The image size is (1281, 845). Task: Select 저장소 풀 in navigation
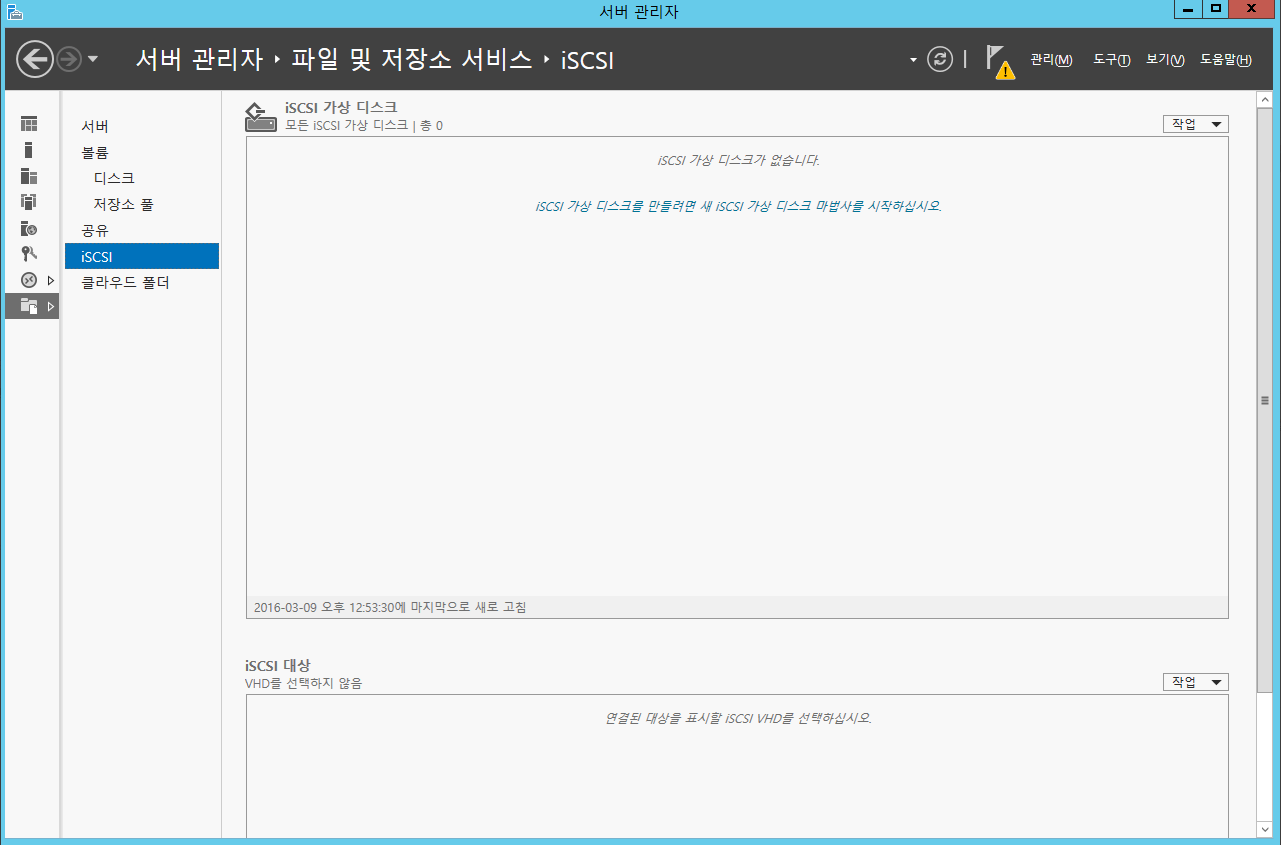[123, 204]
